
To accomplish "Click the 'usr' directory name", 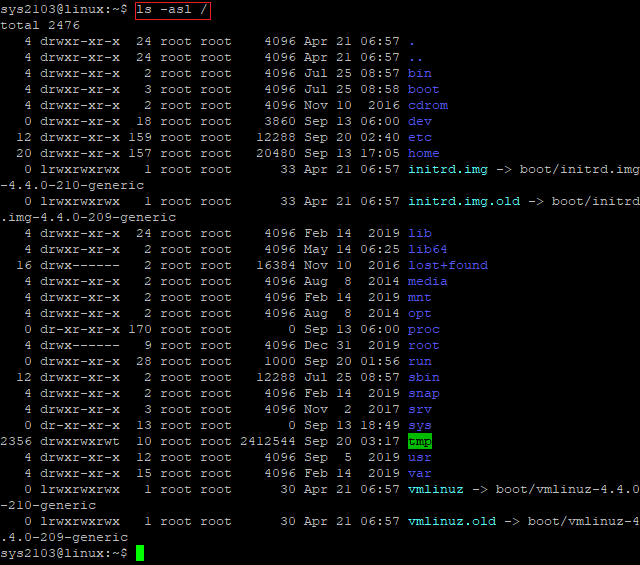I will click(x=420, y=457).
